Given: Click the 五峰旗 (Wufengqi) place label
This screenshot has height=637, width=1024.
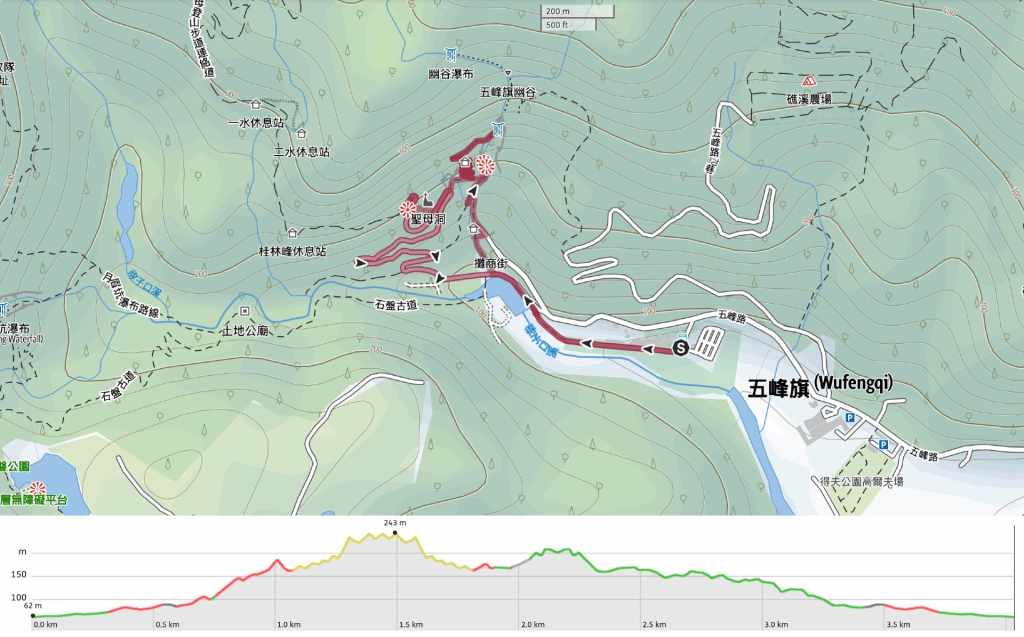Looking at the screenshot, I should pyautogui.click(x=820, y=387).
